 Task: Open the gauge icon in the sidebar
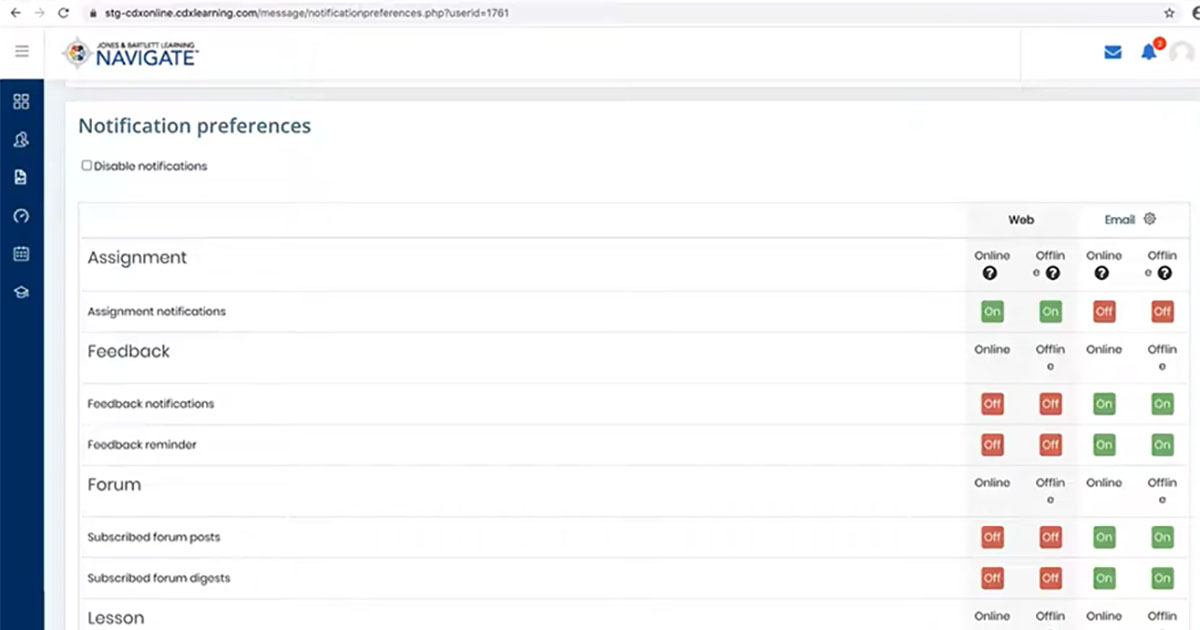tap(21, 216)
